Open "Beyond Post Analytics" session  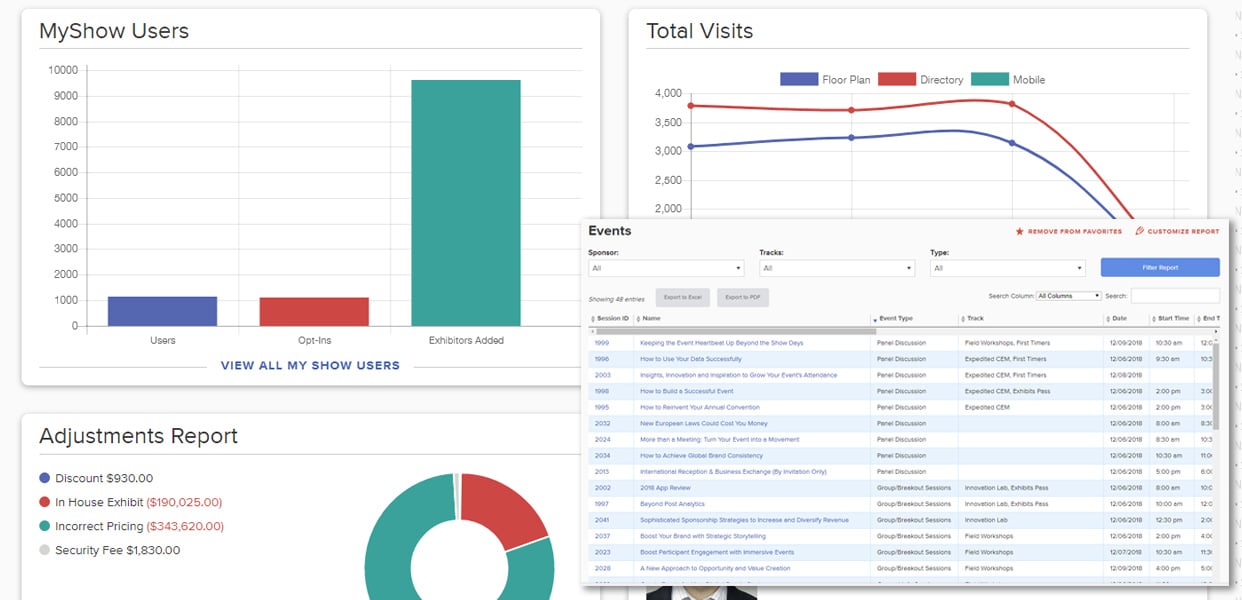pyautogui.click(x=672, y=504)
